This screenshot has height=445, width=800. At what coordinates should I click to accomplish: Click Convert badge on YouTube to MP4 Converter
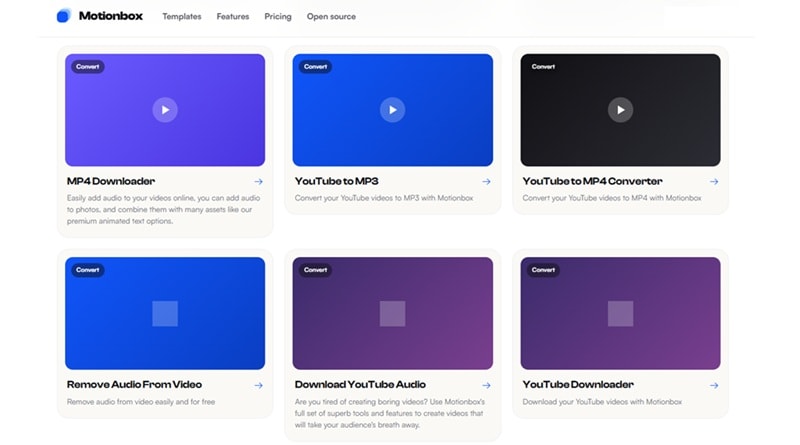(x=543, y=67)
